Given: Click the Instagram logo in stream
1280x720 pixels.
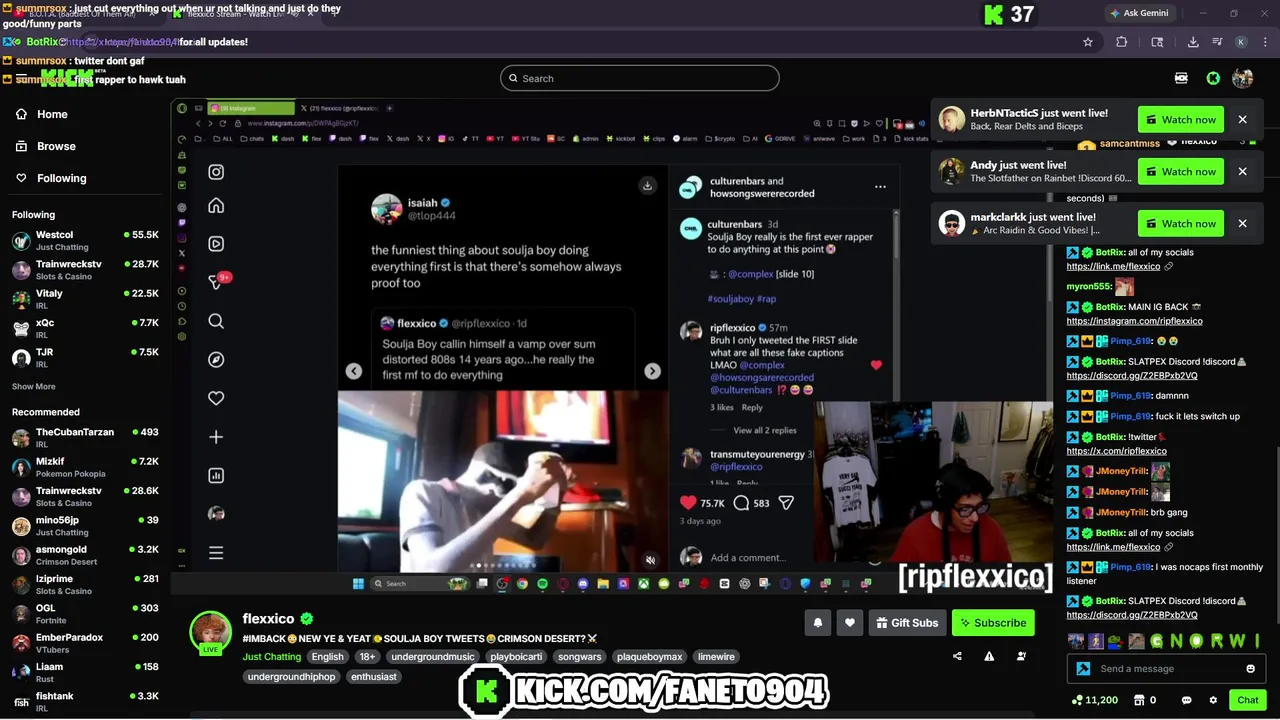Looking at the screenshot, I should click(216, 172).
